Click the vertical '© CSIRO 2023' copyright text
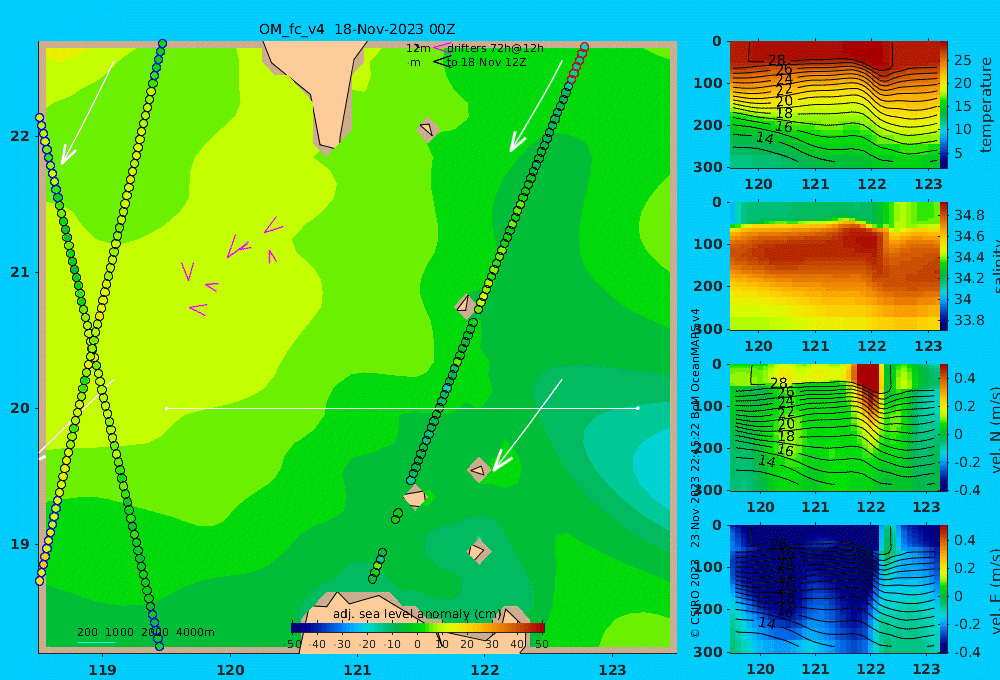Viewport: 1000px width, 680px height. 695,599
